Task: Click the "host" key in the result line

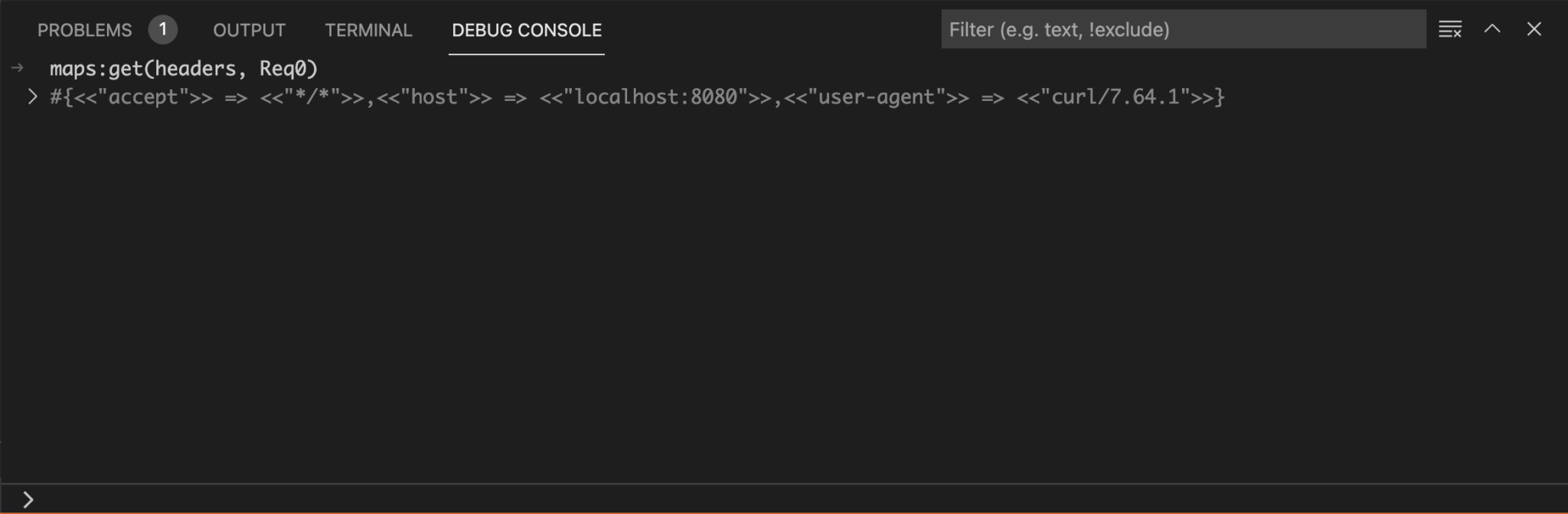Action: point(434,97)
